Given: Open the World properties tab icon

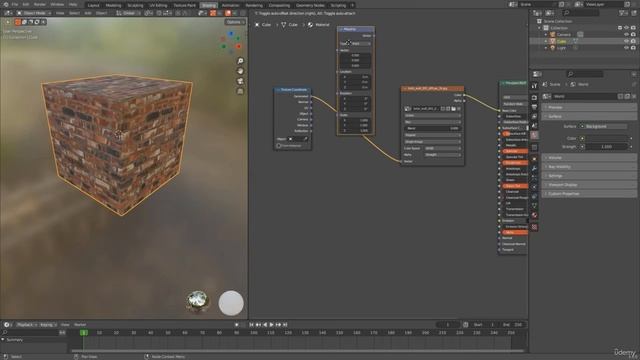Looking at the screenshot, I should [534, 135].
